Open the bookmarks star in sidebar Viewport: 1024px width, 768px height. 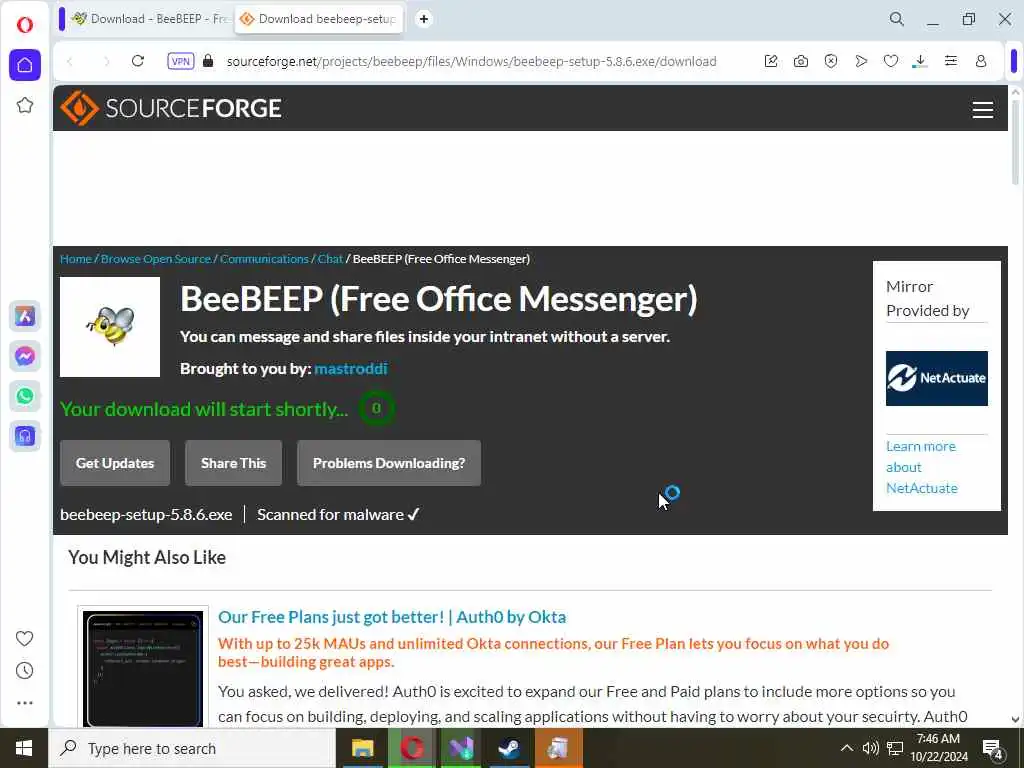pyautogui.click(x=25, y=105)
